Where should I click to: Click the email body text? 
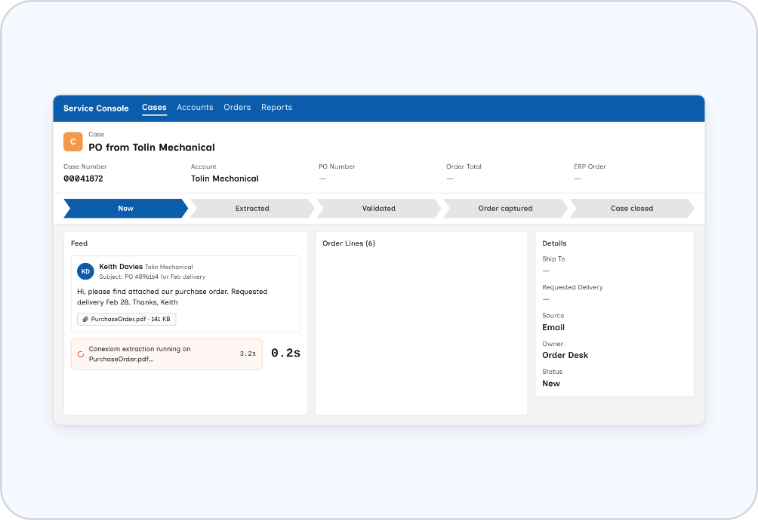point(172,297)
